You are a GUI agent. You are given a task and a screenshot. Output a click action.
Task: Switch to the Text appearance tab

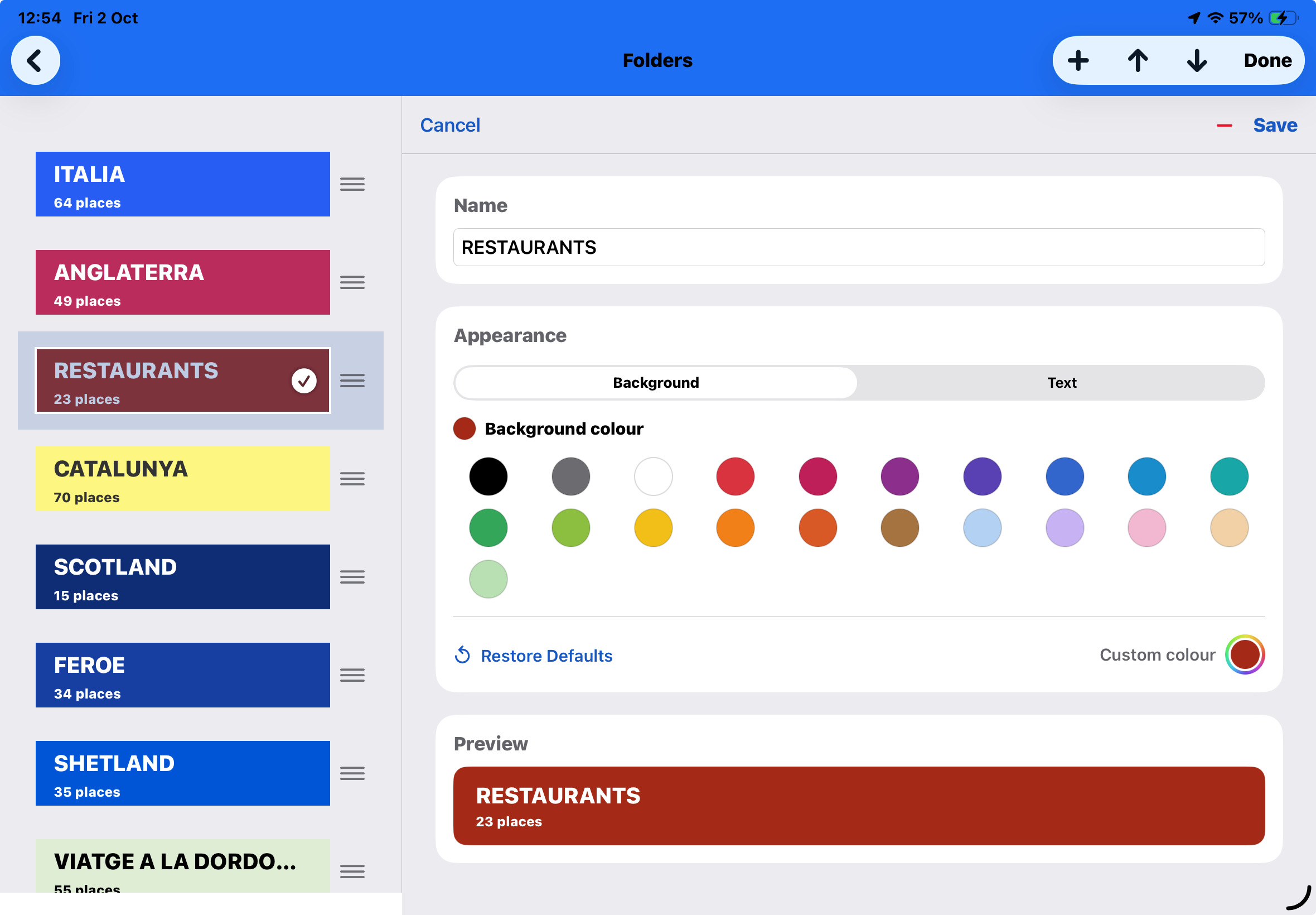[1061, 382]
